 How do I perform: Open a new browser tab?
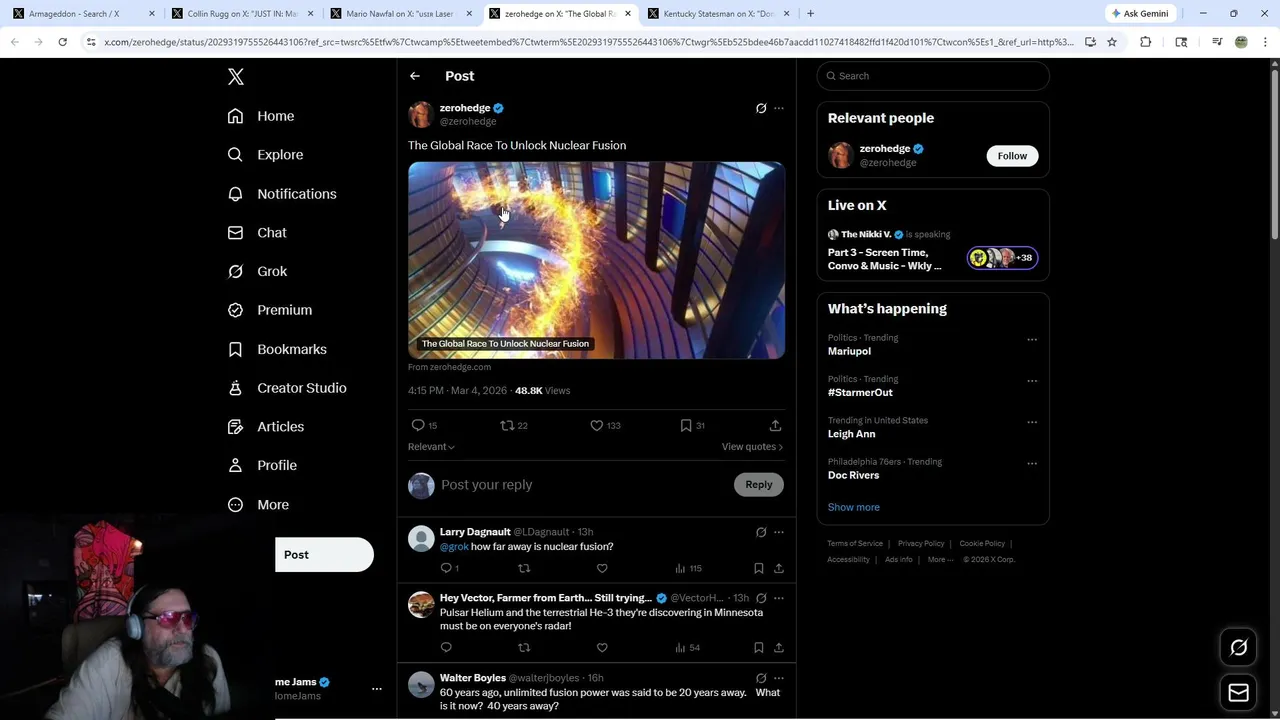(x=810, y=14)
